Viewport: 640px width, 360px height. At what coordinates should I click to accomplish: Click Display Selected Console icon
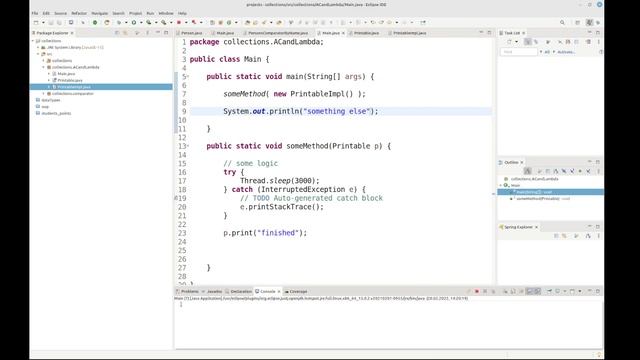[x=558, y=291]
